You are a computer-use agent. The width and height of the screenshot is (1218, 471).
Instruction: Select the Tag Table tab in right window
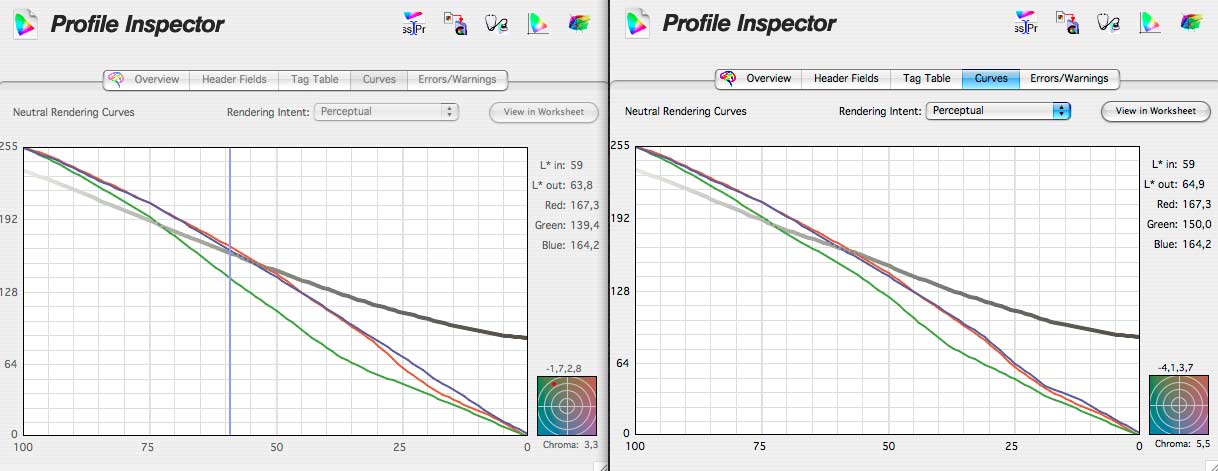point(926,78)
